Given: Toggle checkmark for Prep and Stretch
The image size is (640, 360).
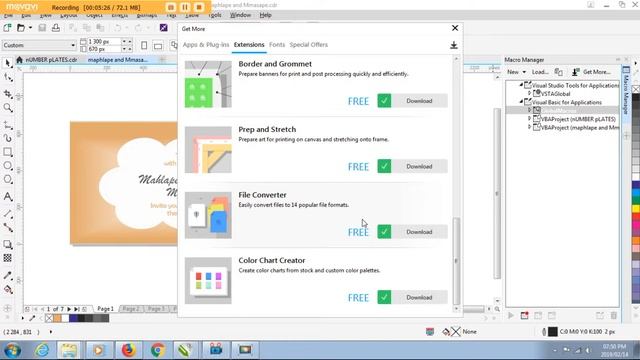Looking at the screenshot, I should (x=384, y=166).
